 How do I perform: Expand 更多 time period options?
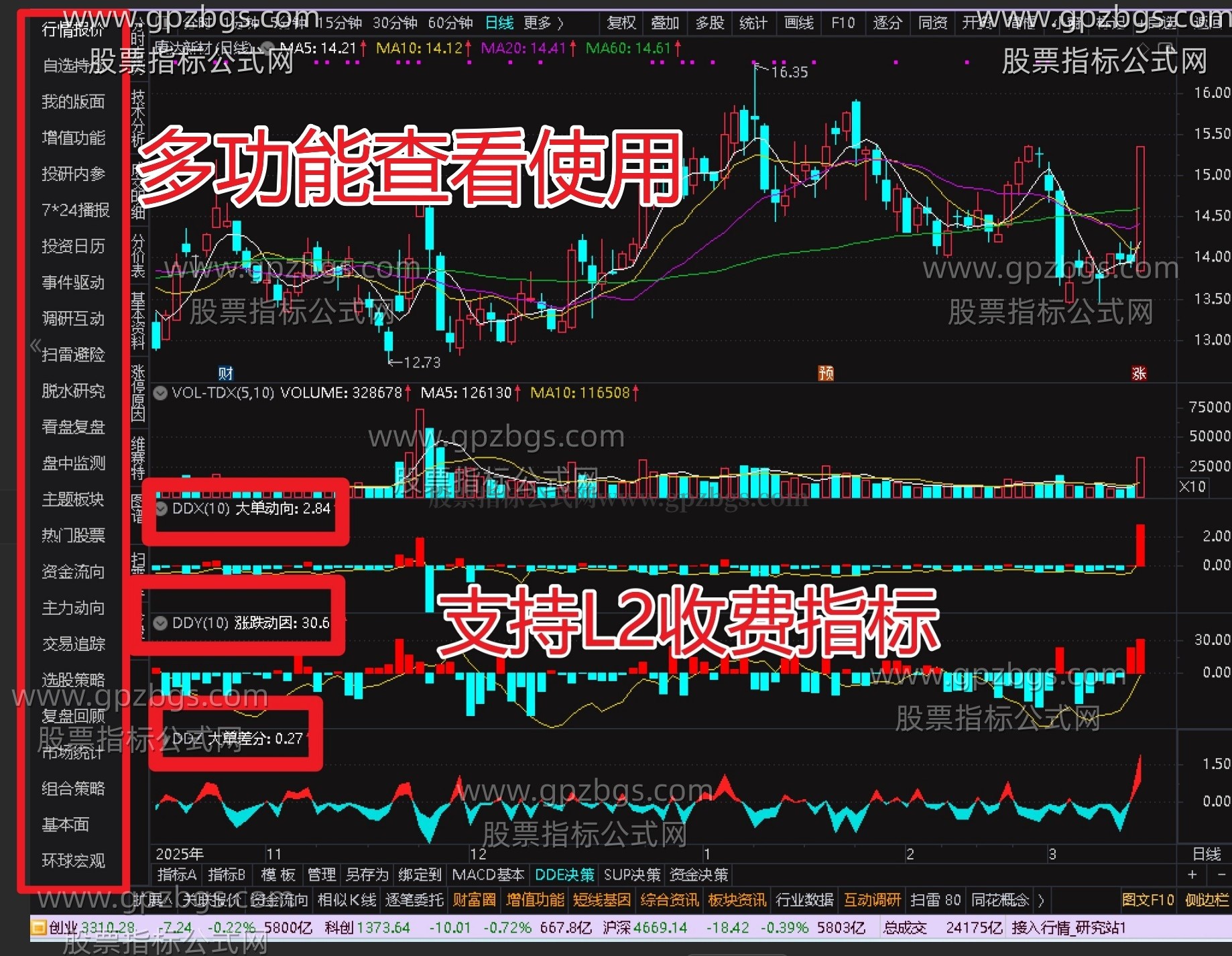[543, 23]
